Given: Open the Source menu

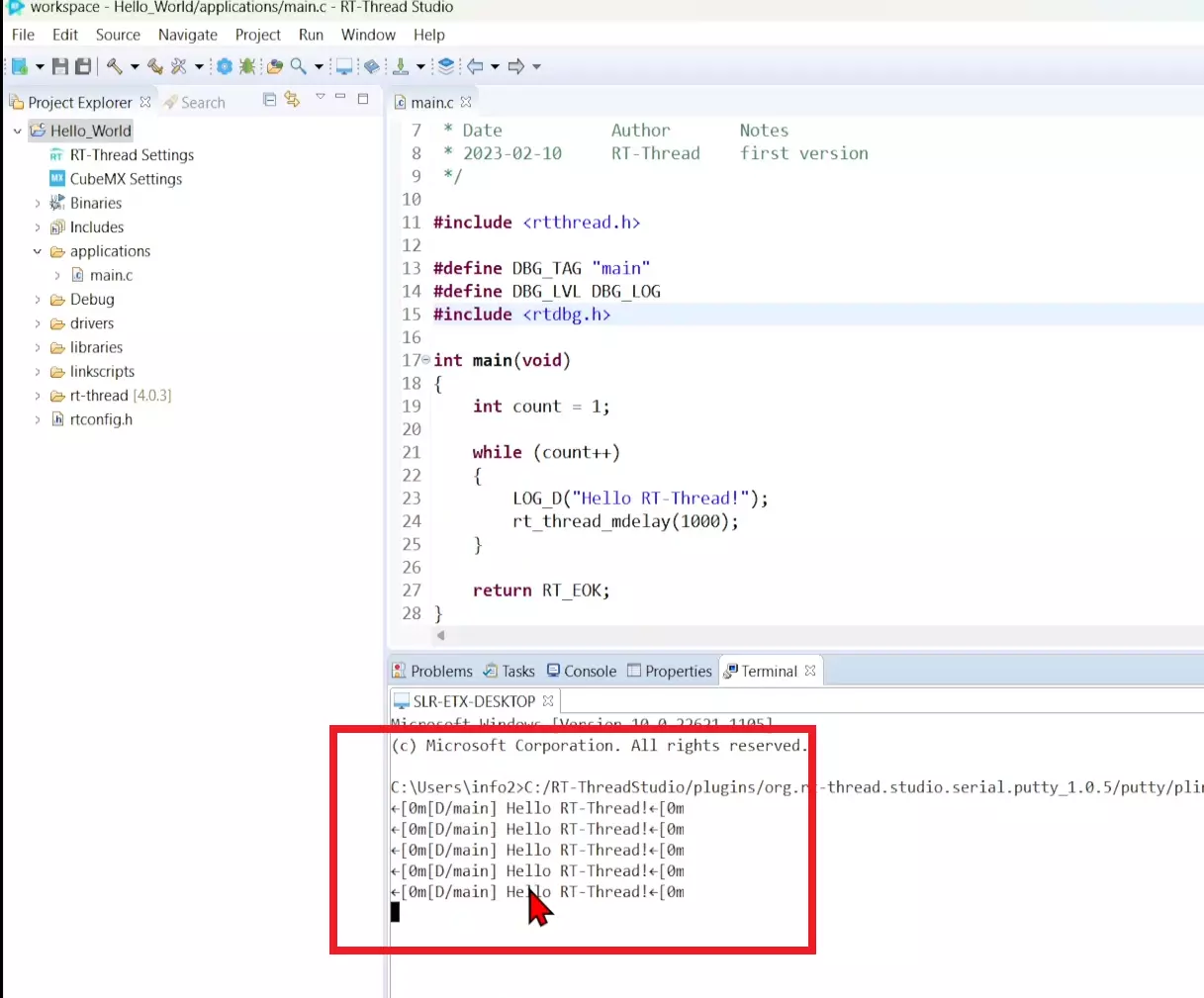Looking at the screenshot, I should [118, 35].
